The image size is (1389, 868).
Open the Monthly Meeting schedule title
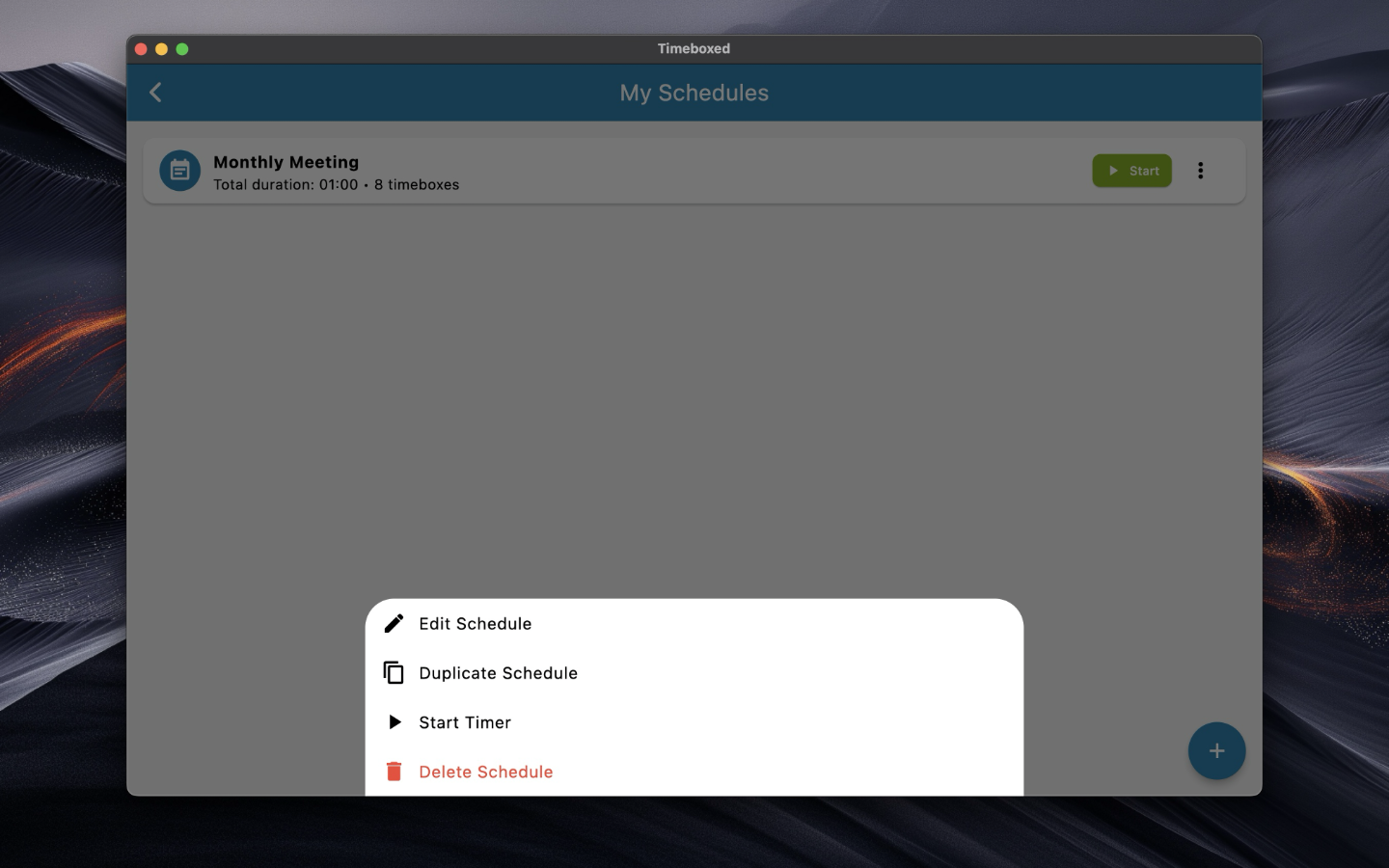(x=286, y=162)
